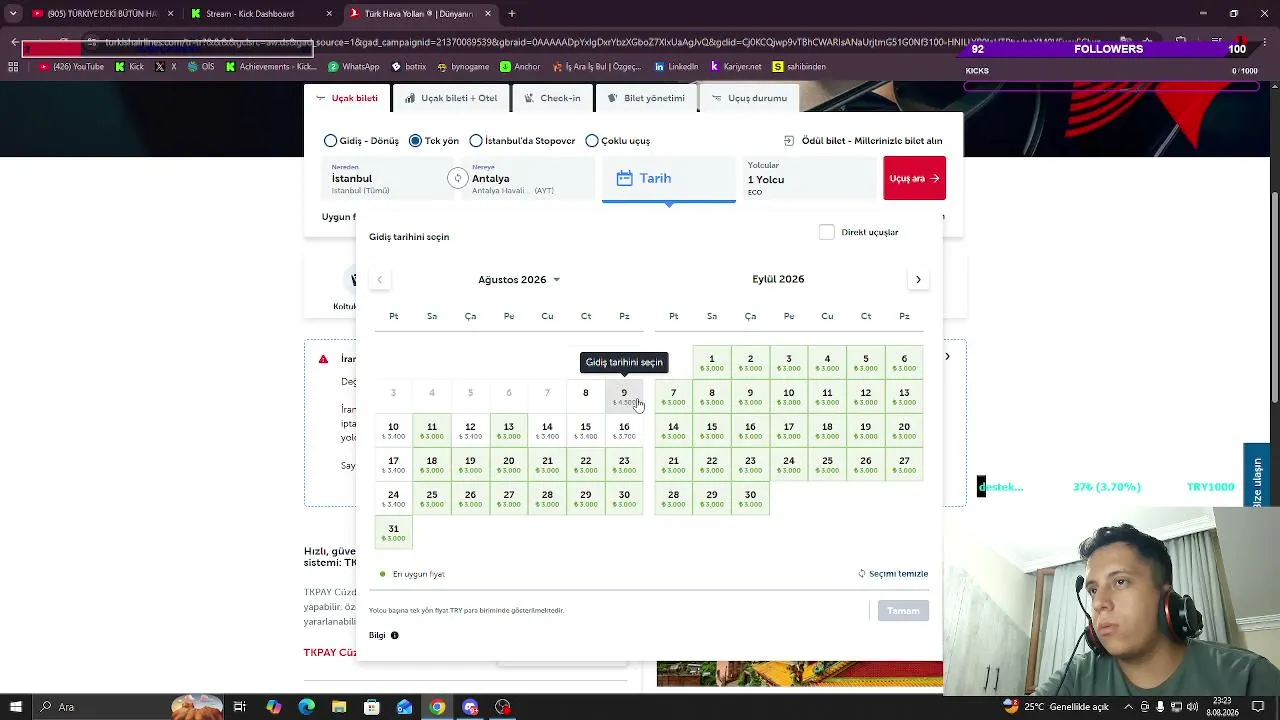This screenshot has width=1280, height=720.
Task: Click the Tamam confirm button
Action: (x=903, y=611)
